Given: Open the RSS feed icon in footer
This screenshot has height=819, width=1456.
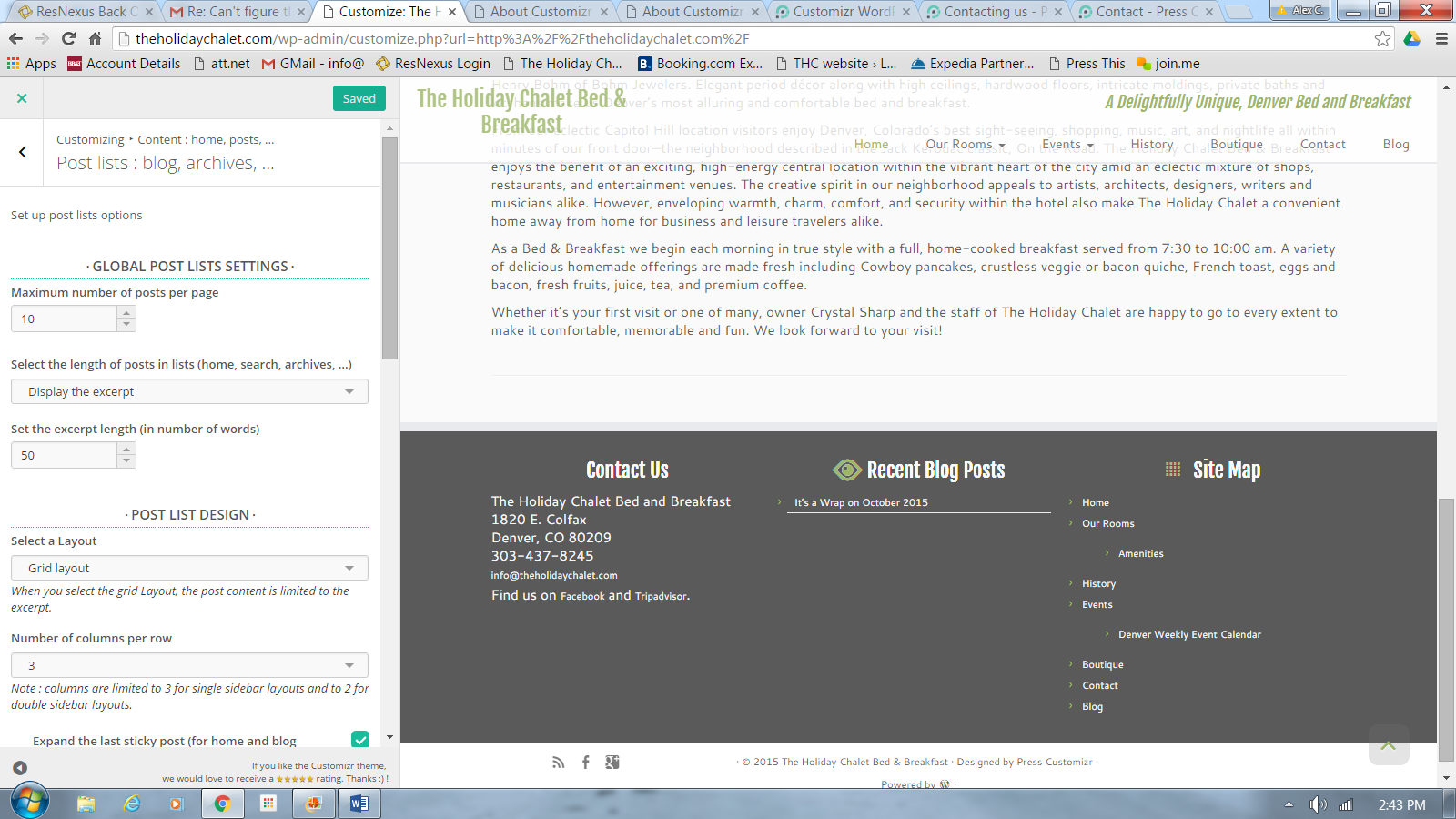Looking at the screenshot, I should click(x=558, y=763).
